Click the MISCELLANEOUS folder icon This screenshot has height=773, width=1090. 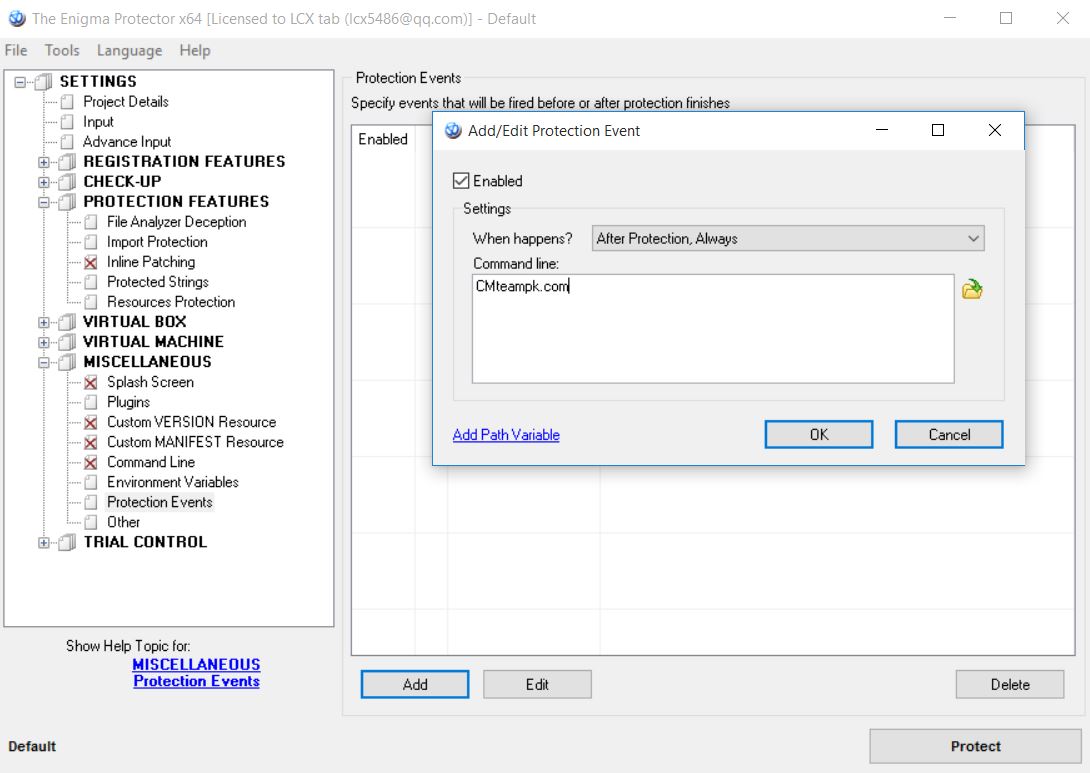[67, 362]
